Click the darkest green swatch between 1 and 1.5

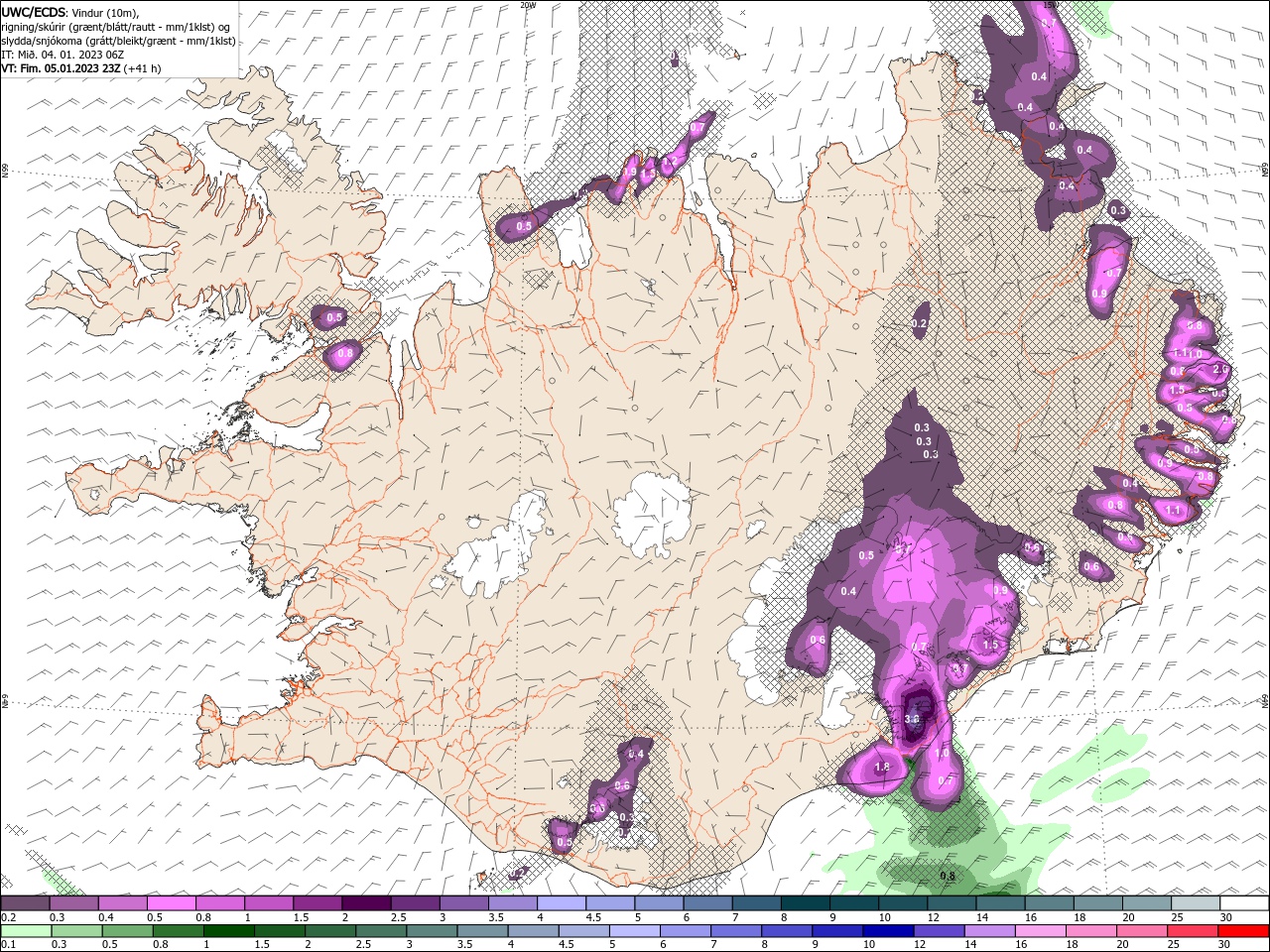click(228, 931)
